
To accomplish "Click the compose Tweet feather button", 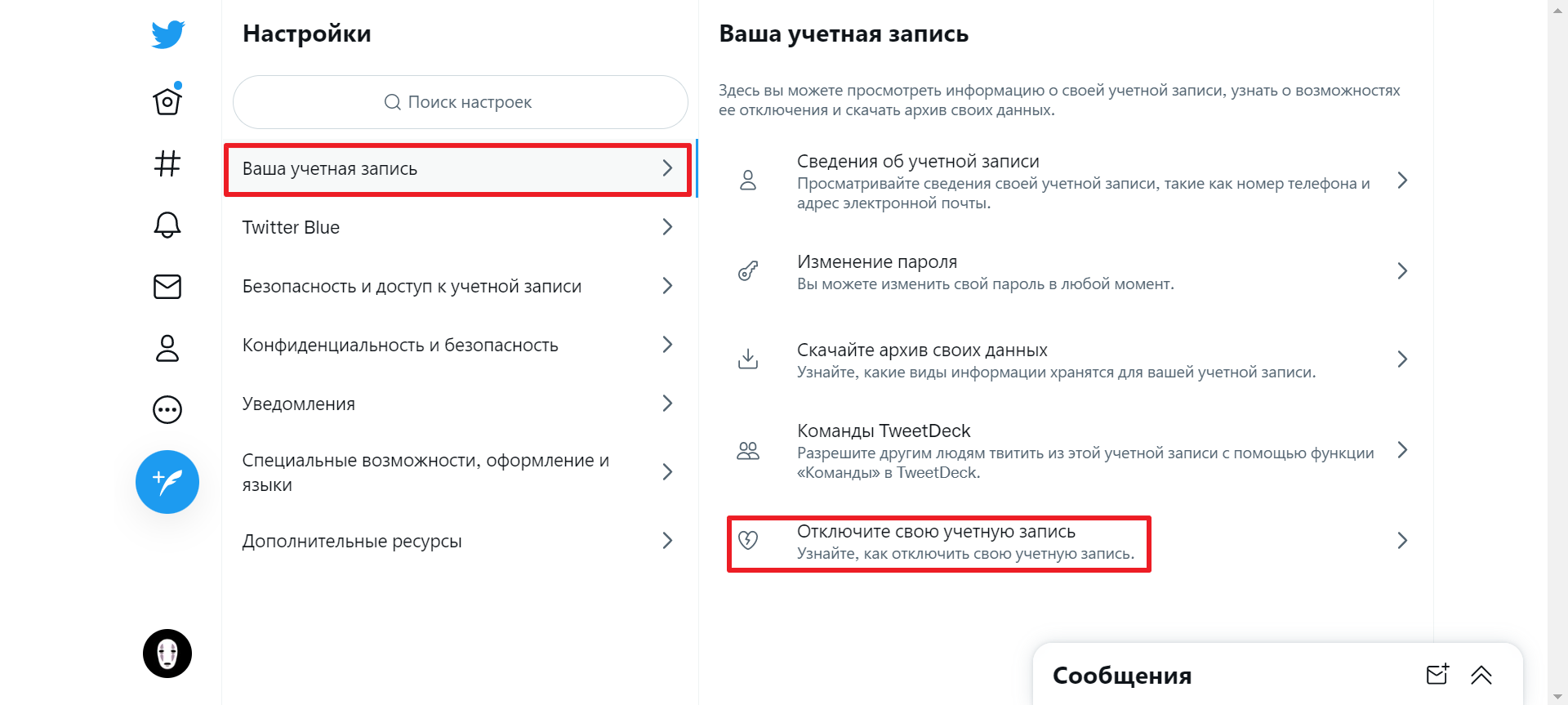I will pos(167,482).
